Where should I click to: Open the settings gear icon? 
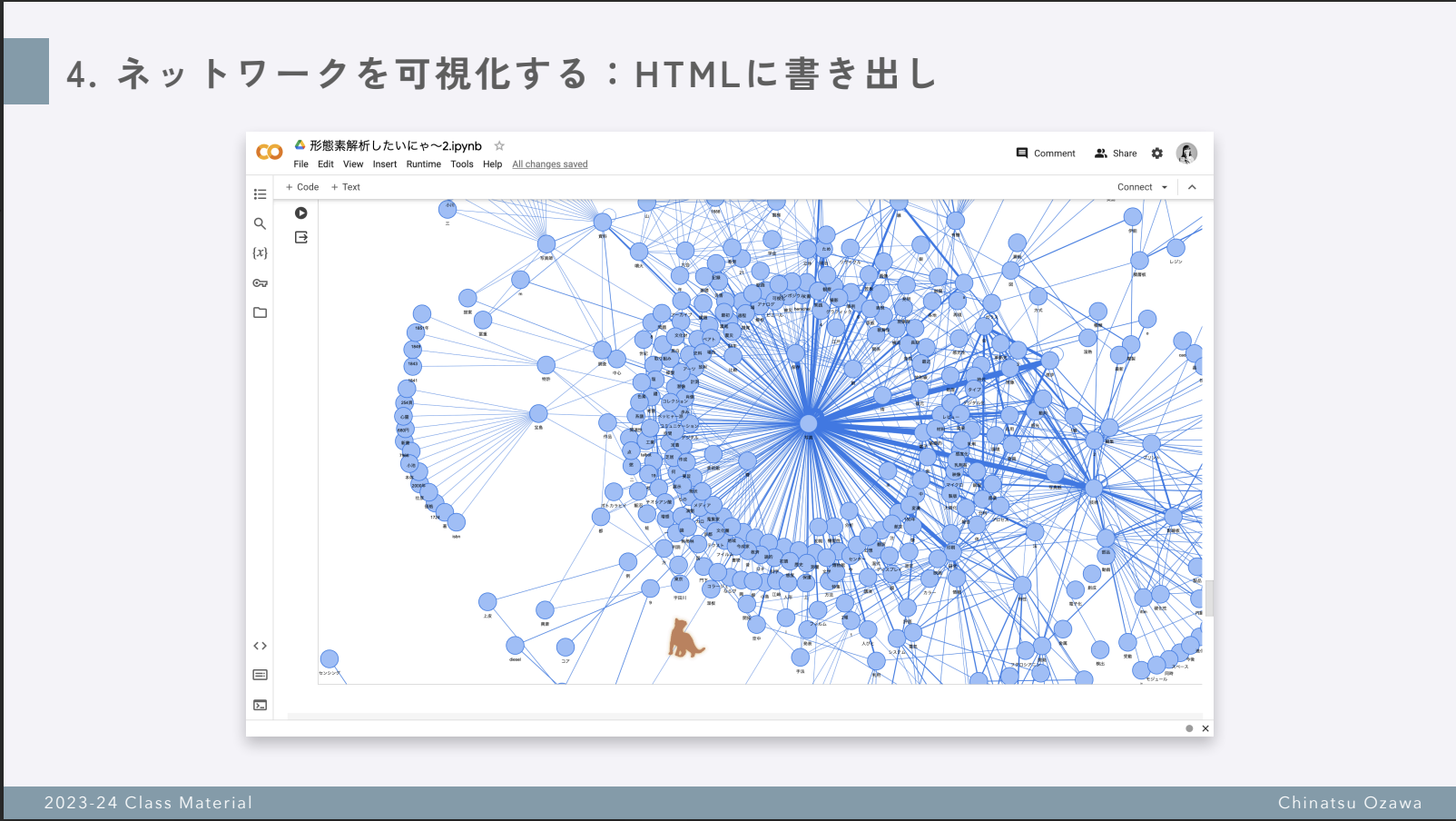click(1157, 153)
